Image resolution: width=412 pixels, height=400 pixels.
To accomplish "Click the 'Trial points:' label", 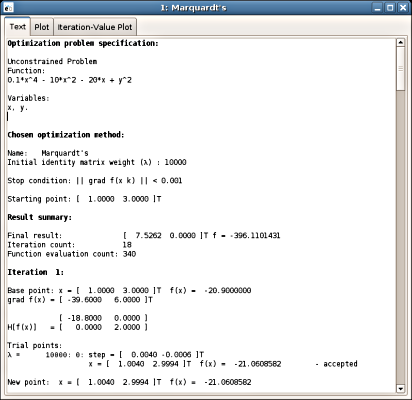I will tap(35, 346).
